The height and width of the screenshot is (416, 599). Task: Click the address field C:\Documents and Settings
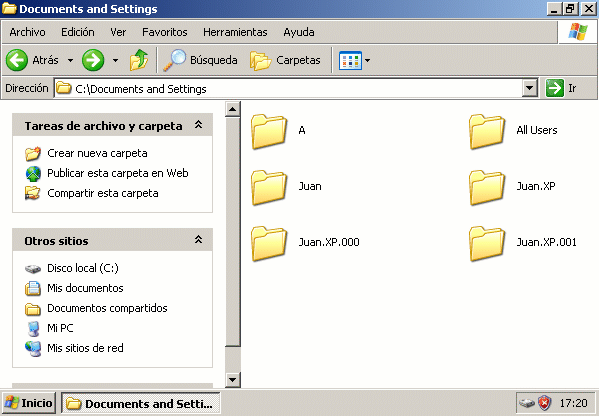click(x=289, y=89)
